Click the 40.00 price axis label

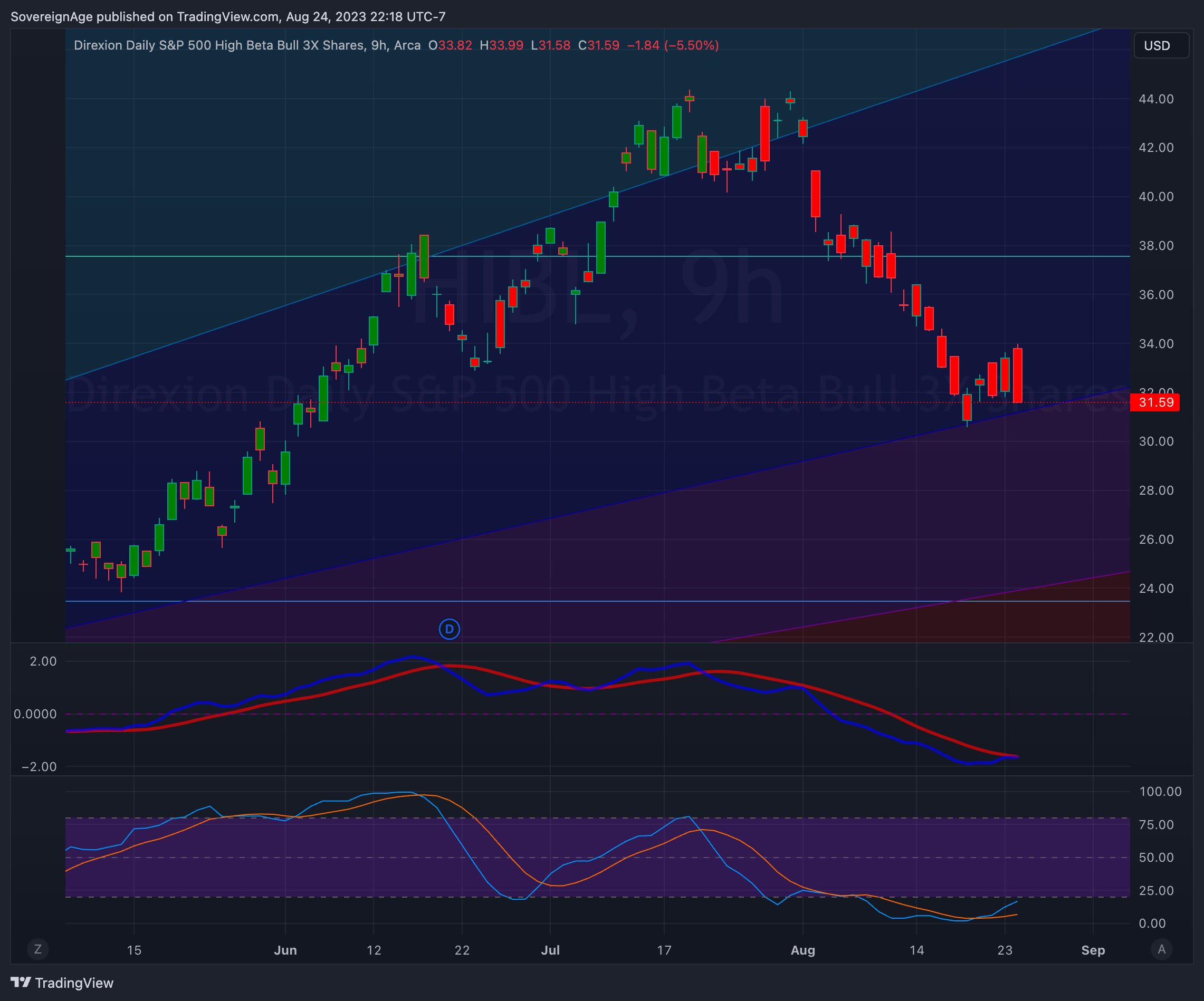1156,197
